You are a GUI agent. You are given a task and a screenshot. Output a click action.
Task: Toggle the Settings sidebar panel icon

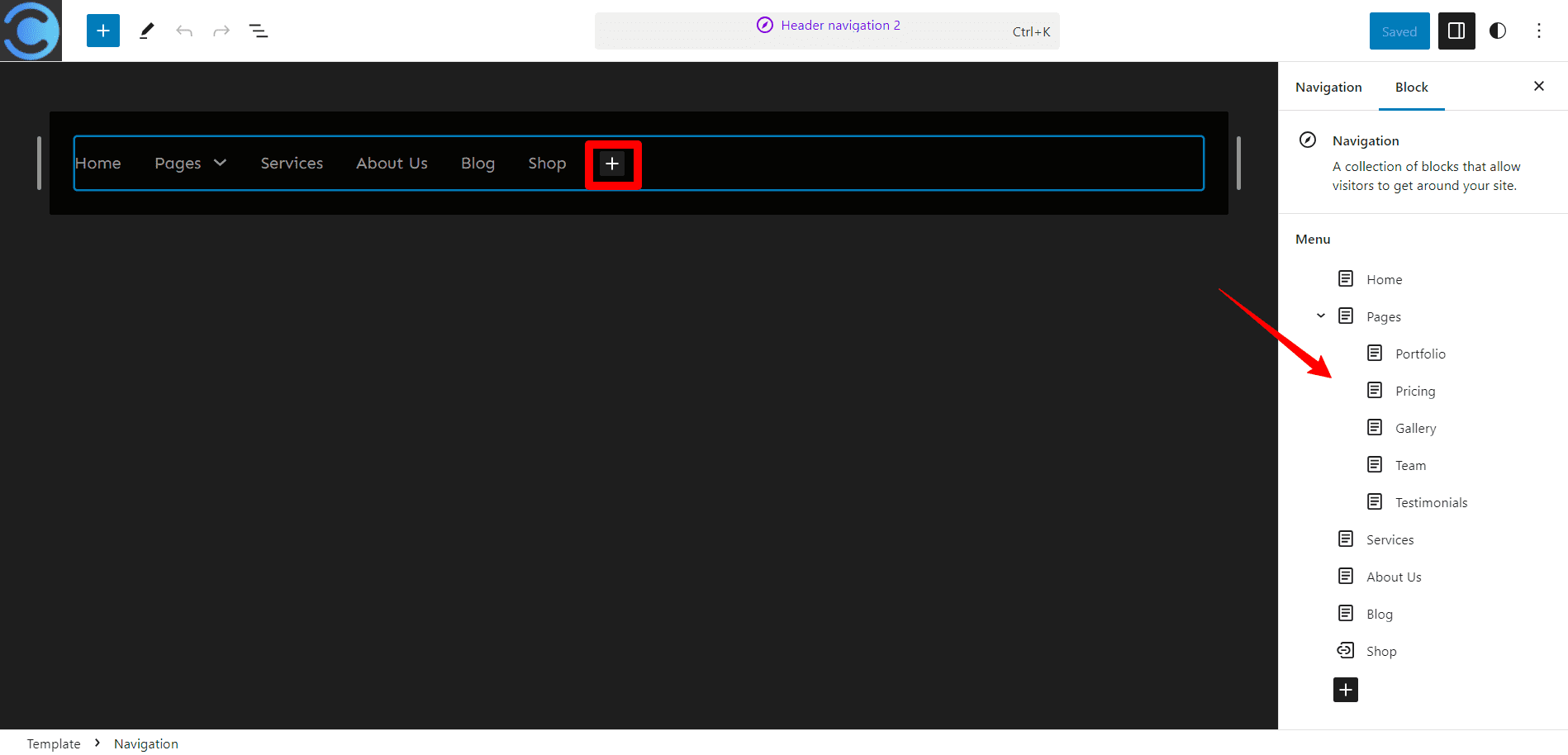(1456, 31)
